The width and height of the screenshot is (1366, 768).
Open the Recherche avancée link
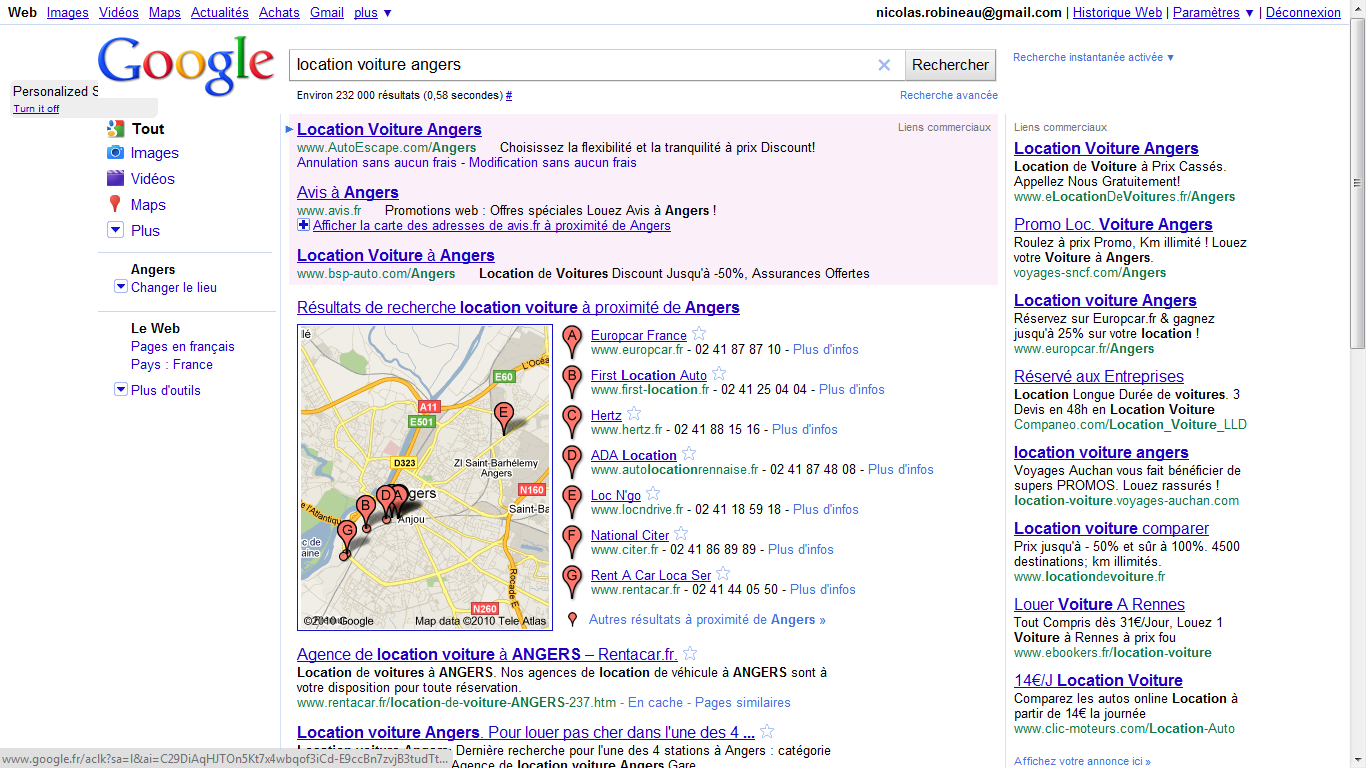coord(948,96)
